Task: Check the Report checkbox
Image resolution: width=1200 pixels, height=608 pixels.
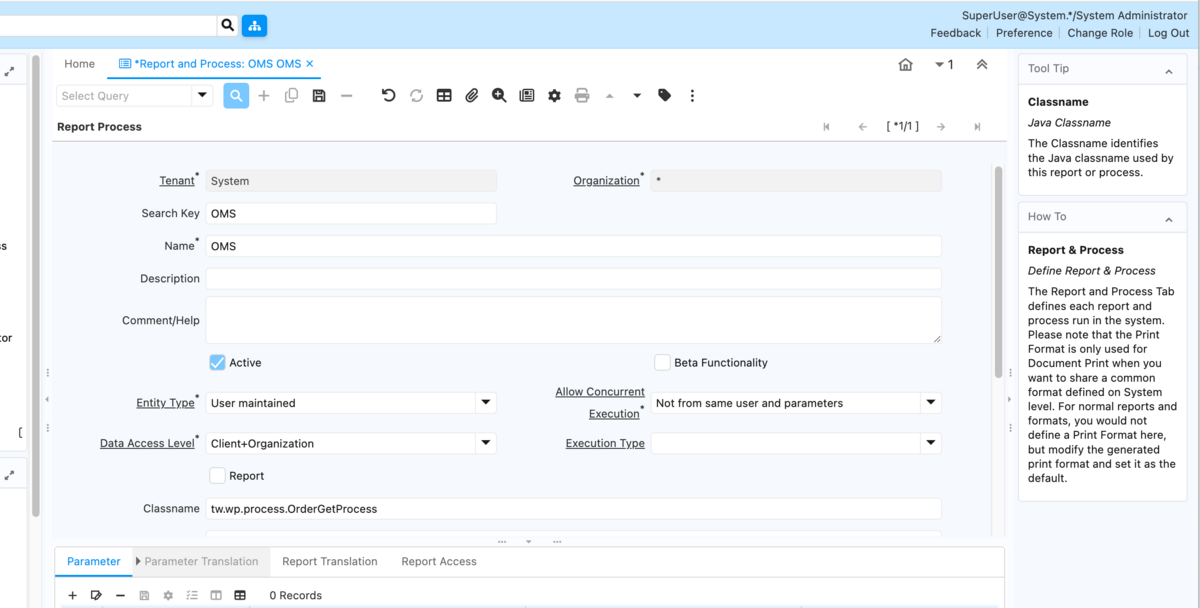Action: (217, 476)
